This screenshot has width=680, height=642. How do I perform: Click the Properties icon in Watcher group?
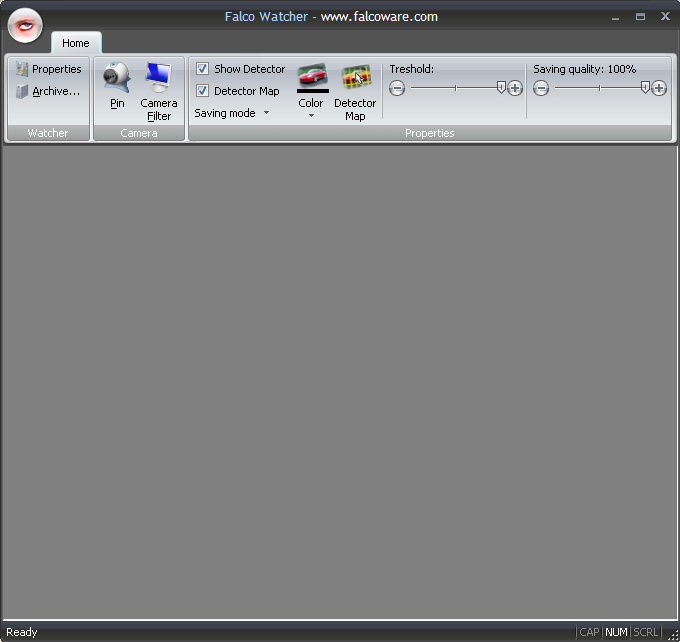22,70
